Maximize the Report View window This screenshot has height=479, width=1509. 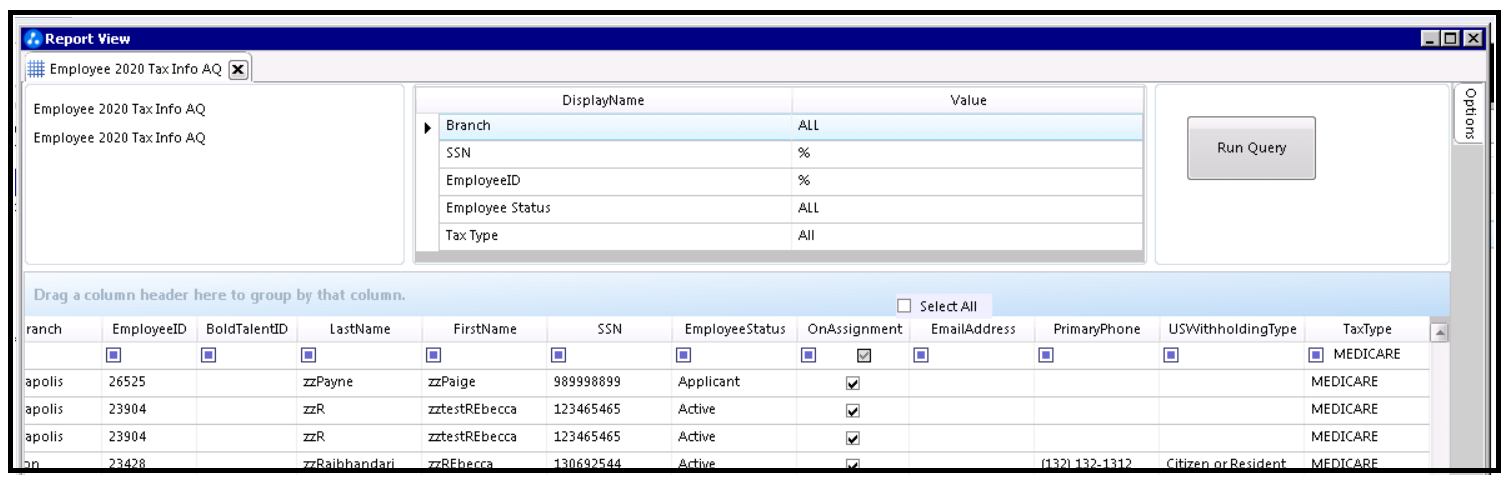coord(1452,39)
